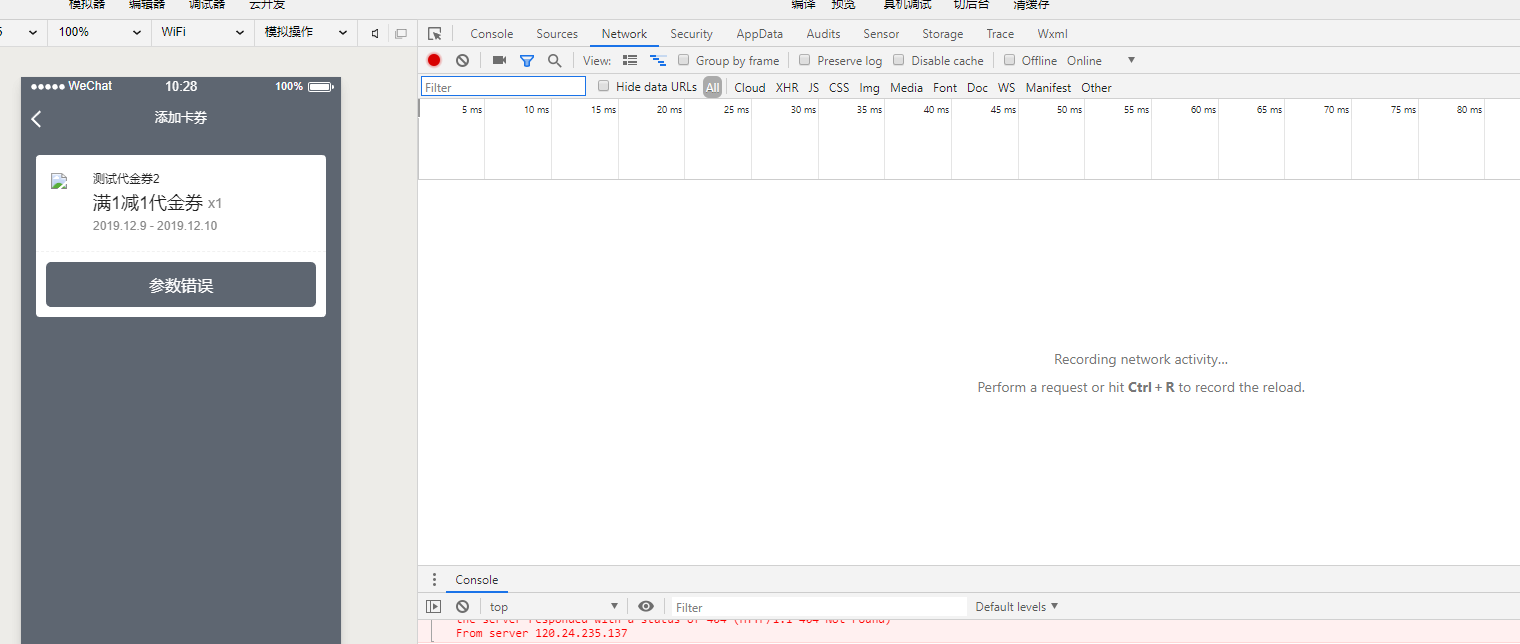1520x644 pixels.
Task: Activate the inspect element picker icon
Action: coord(434,34)
